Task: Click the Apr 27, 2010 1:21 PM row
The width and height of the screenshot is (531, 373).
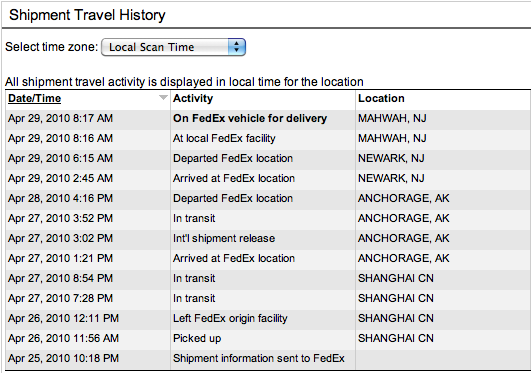Action: pos(268,258)
